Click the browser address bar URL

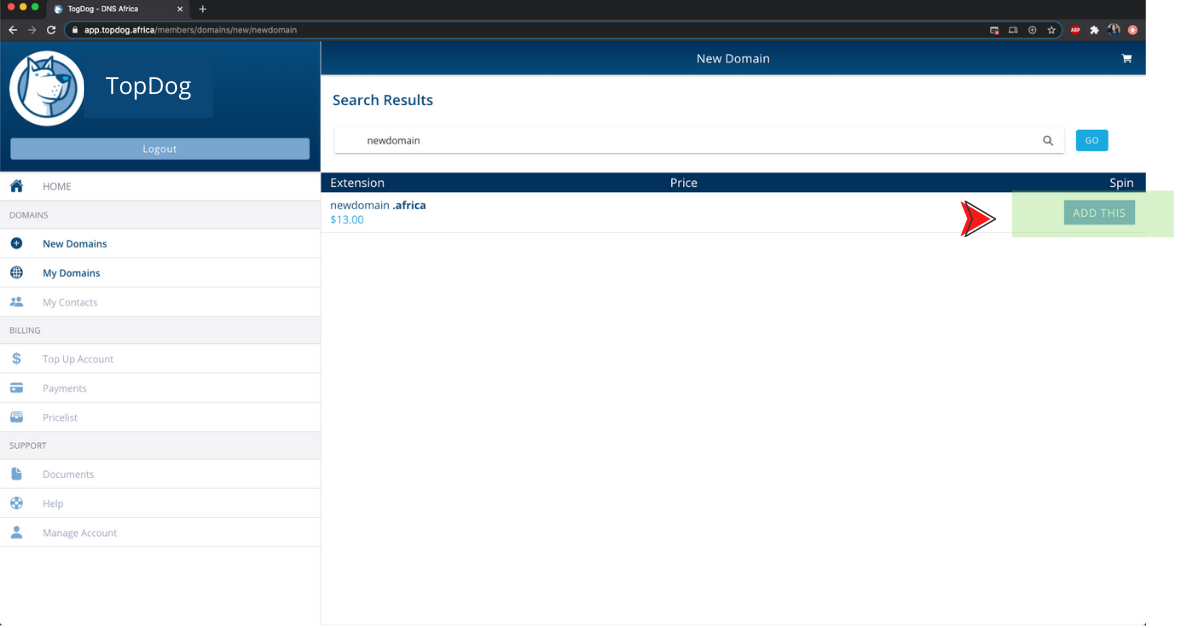point(190,30)
